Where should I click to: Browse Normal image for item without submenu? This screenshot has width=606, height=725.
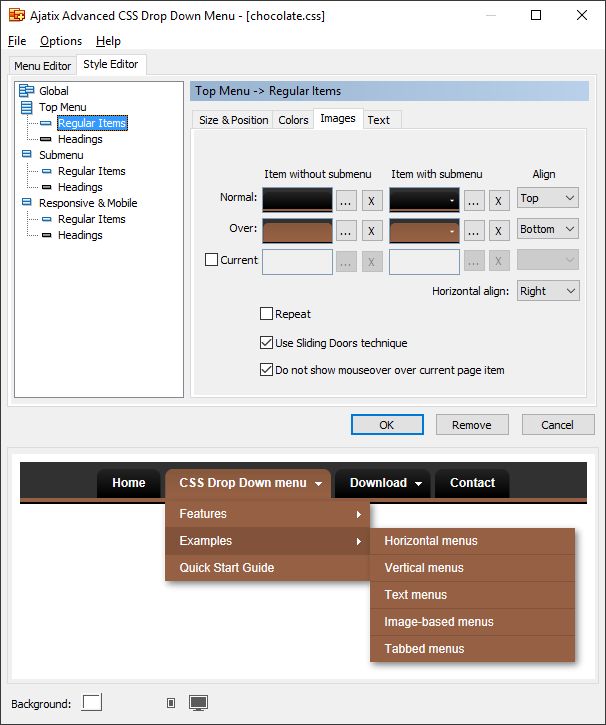pyautogui.click(x=346, y=201)
